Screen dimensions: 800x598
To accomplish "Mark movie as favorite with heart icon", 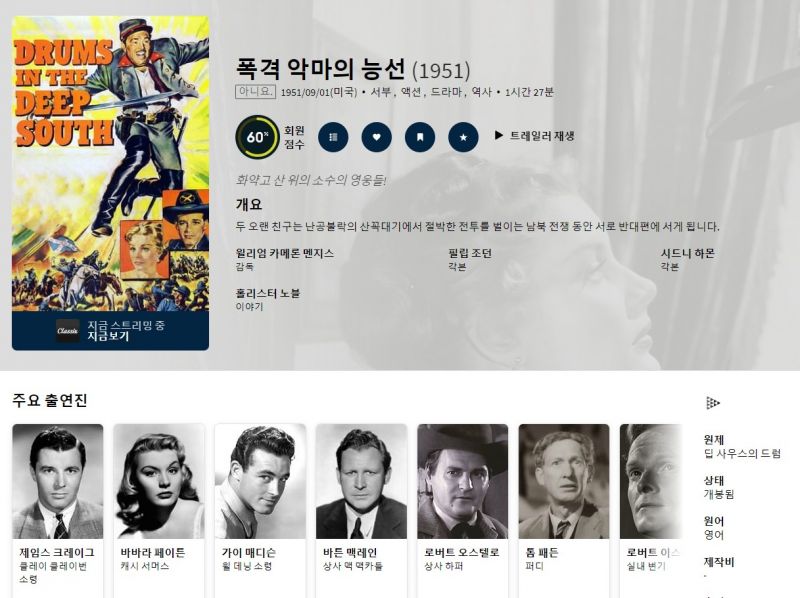I will 377,137.
